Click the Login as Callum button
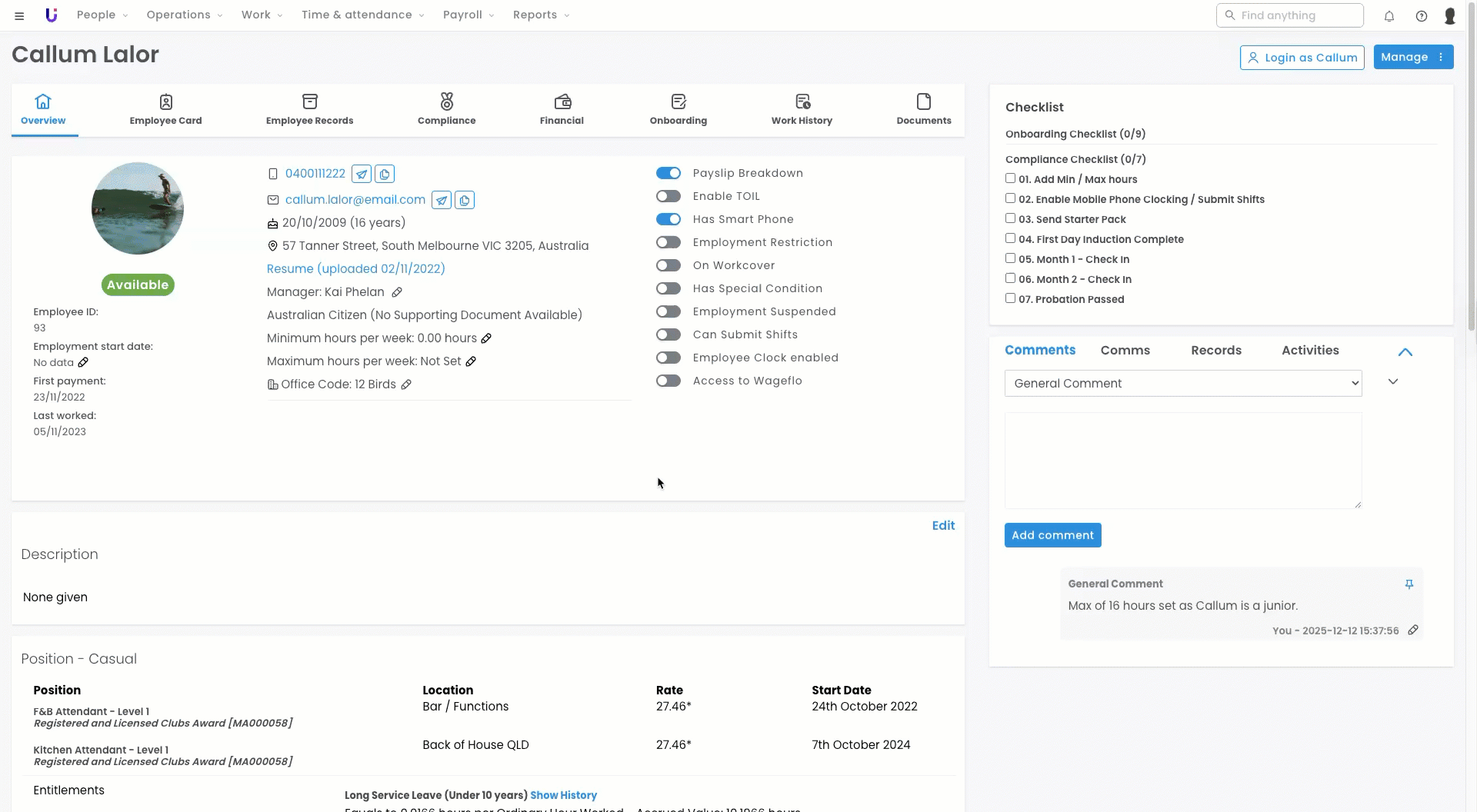1477x812 pixels. click(1302, 58)
